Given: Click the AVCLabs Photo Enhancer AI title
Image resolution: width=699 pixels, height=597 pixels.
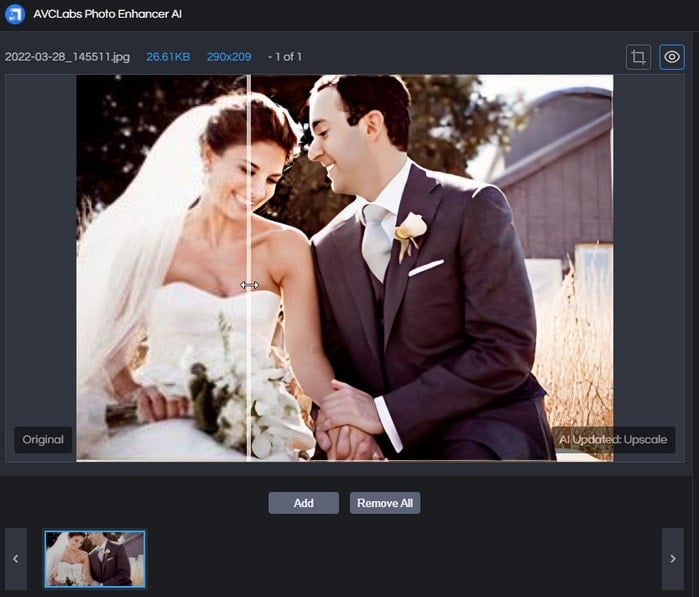Looking at the screenshot, I should coord(107,15).
